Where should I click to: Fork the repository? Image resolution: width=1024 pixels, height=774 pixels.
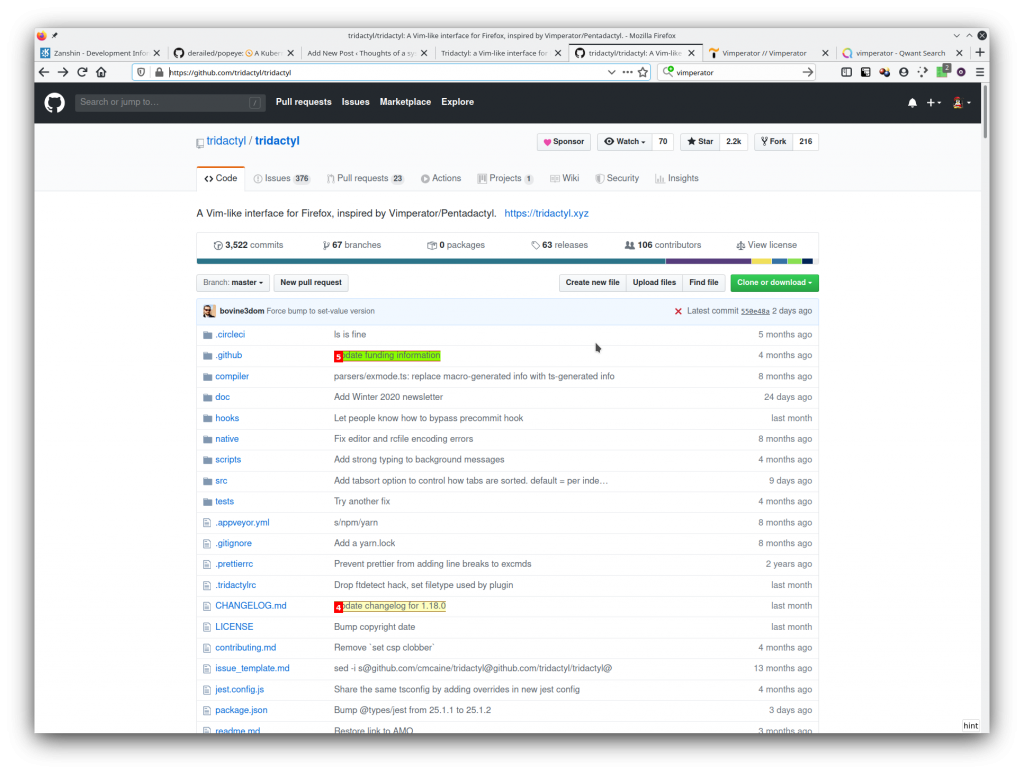[x=773, y=142]
